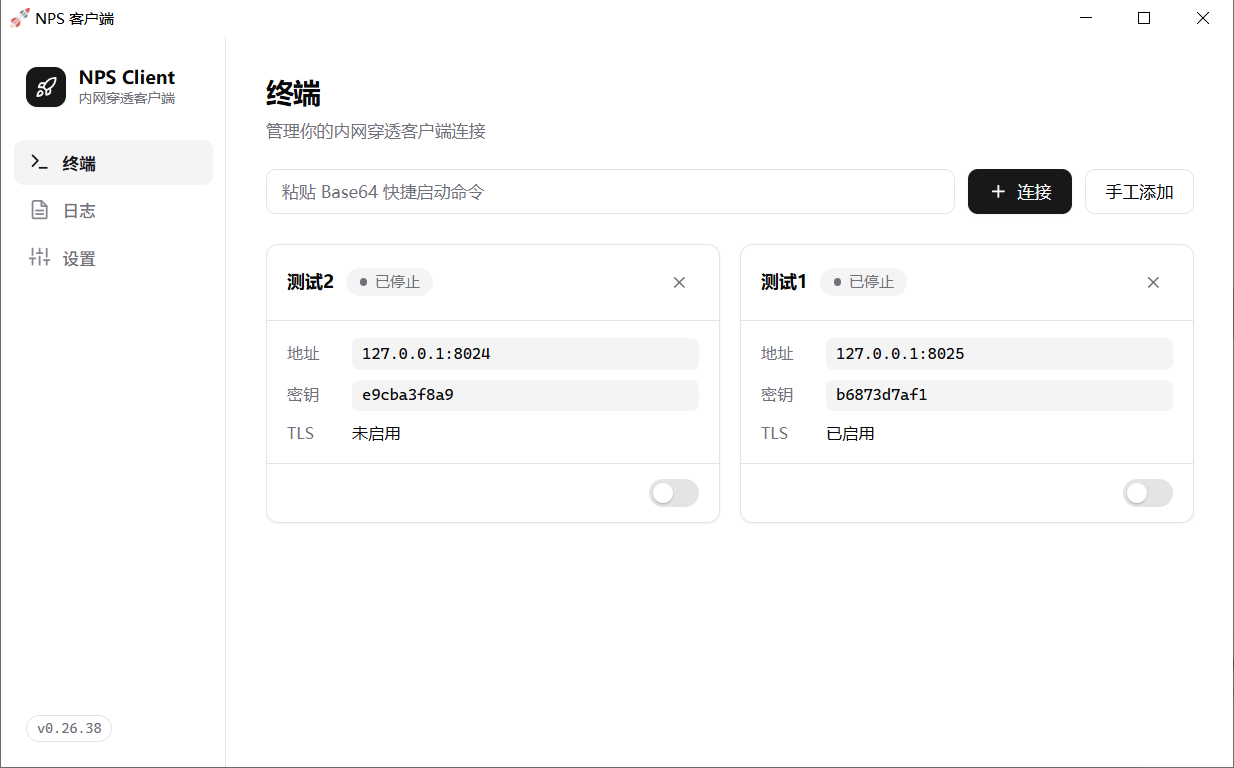Image resolution: width=1234 pixels, height=768 pixels.
Task: Click the 测试2 card title
Action: click(x=310, y=282)
